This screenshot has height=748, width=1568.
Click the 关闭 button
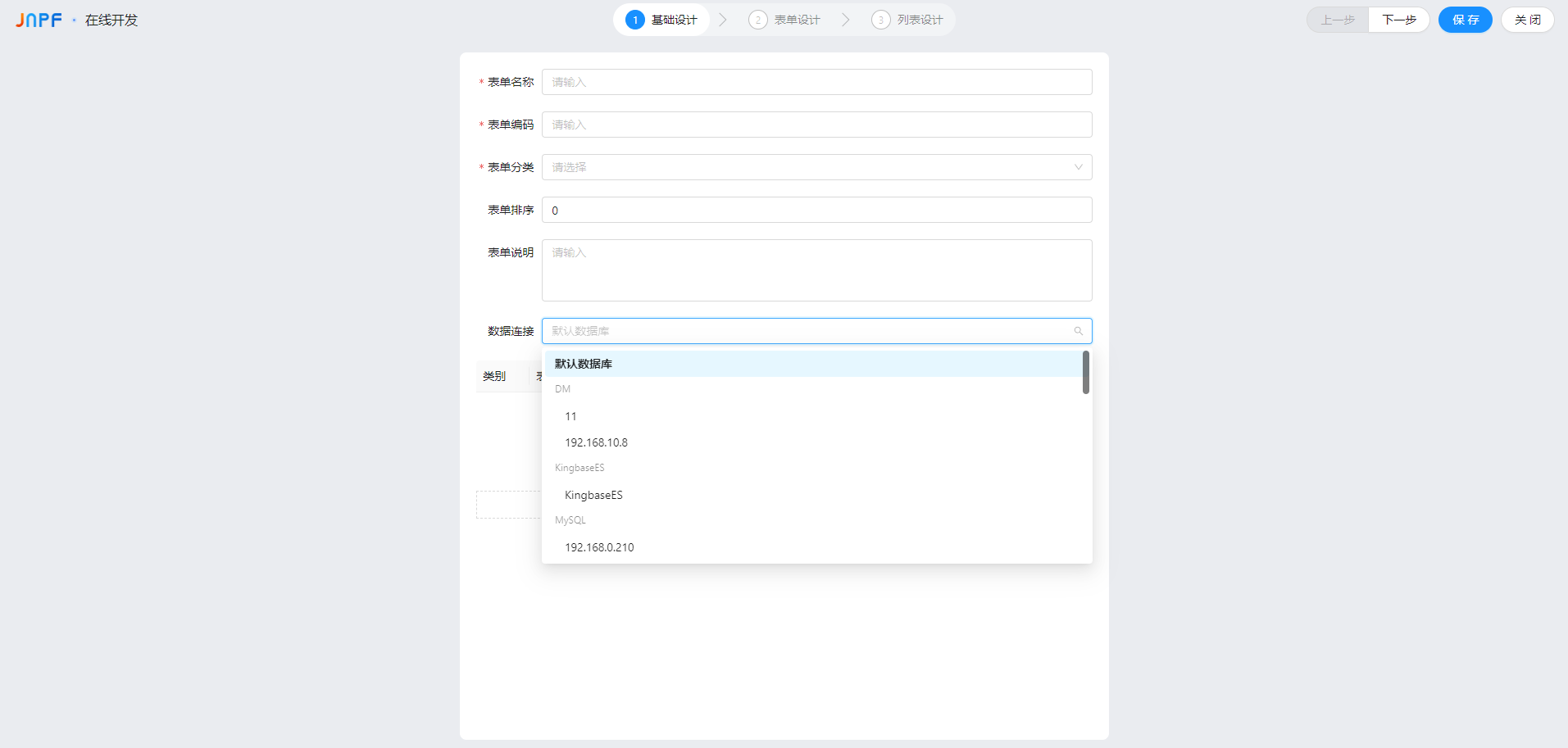1527,20
